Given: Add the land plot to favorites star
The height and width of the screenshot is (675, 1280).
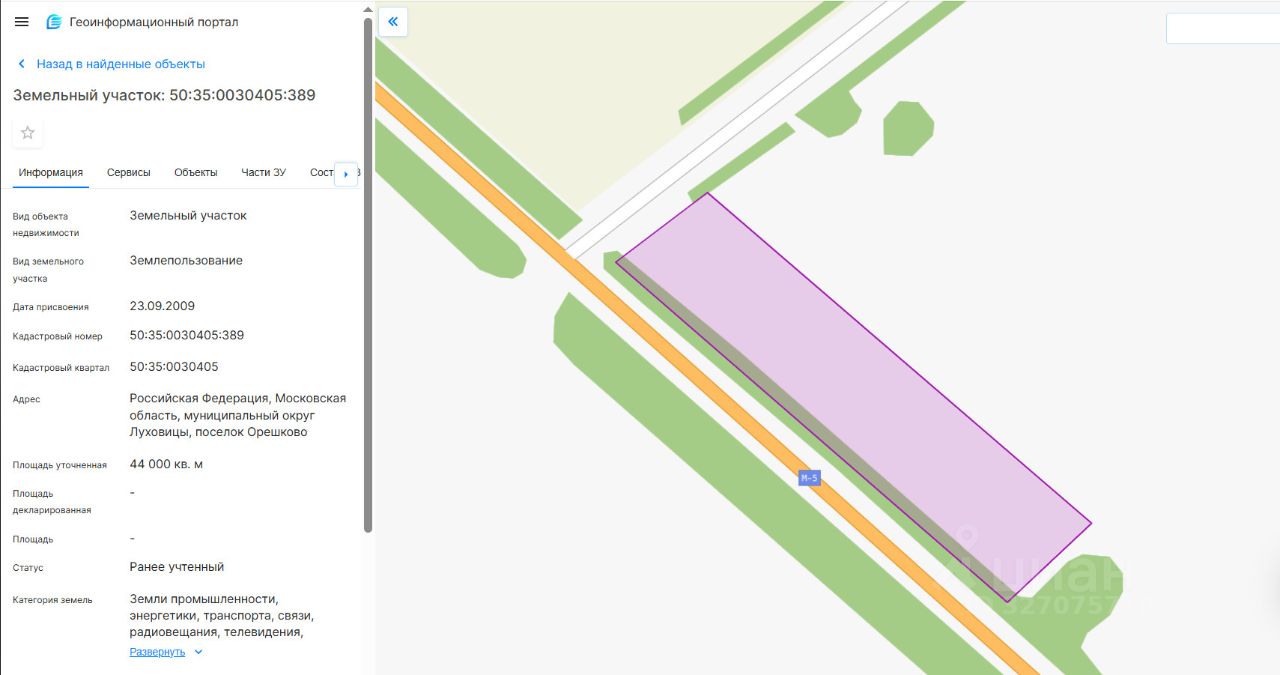Looking at the screenshot, I should coord(28,133).
